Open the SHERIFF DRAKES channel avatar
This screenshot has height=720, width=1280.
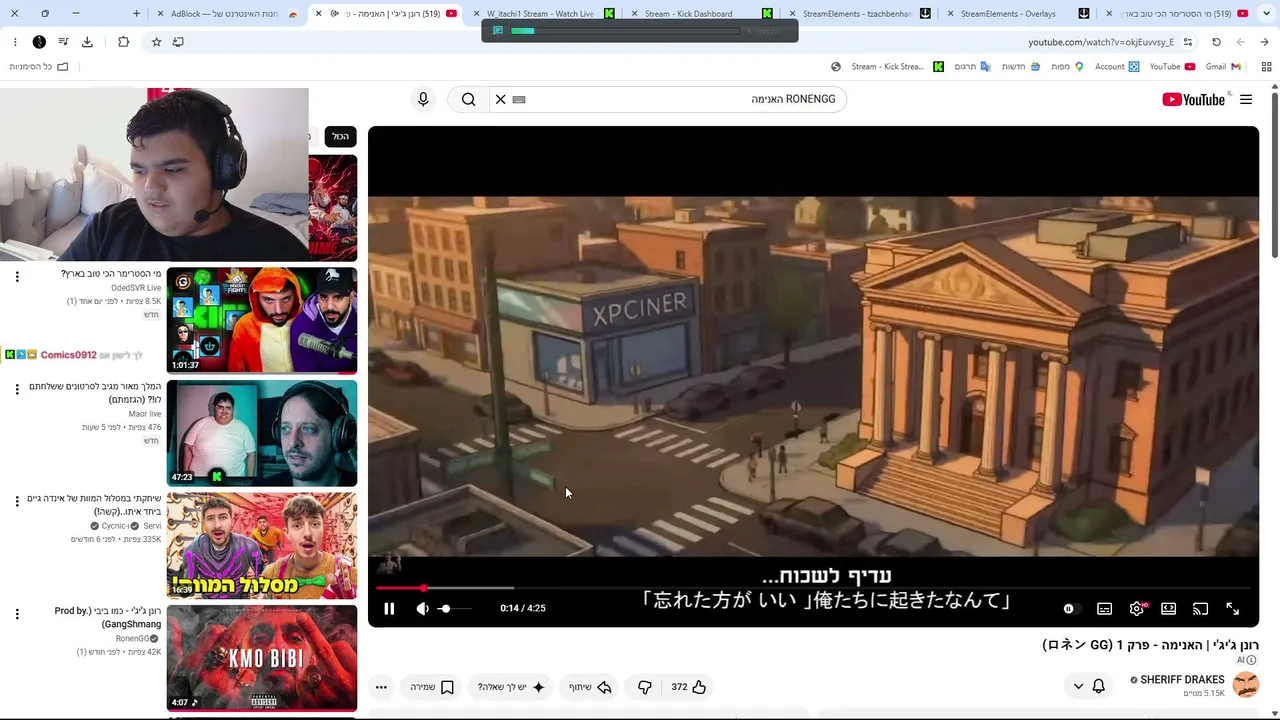(x=1245, y=685)
